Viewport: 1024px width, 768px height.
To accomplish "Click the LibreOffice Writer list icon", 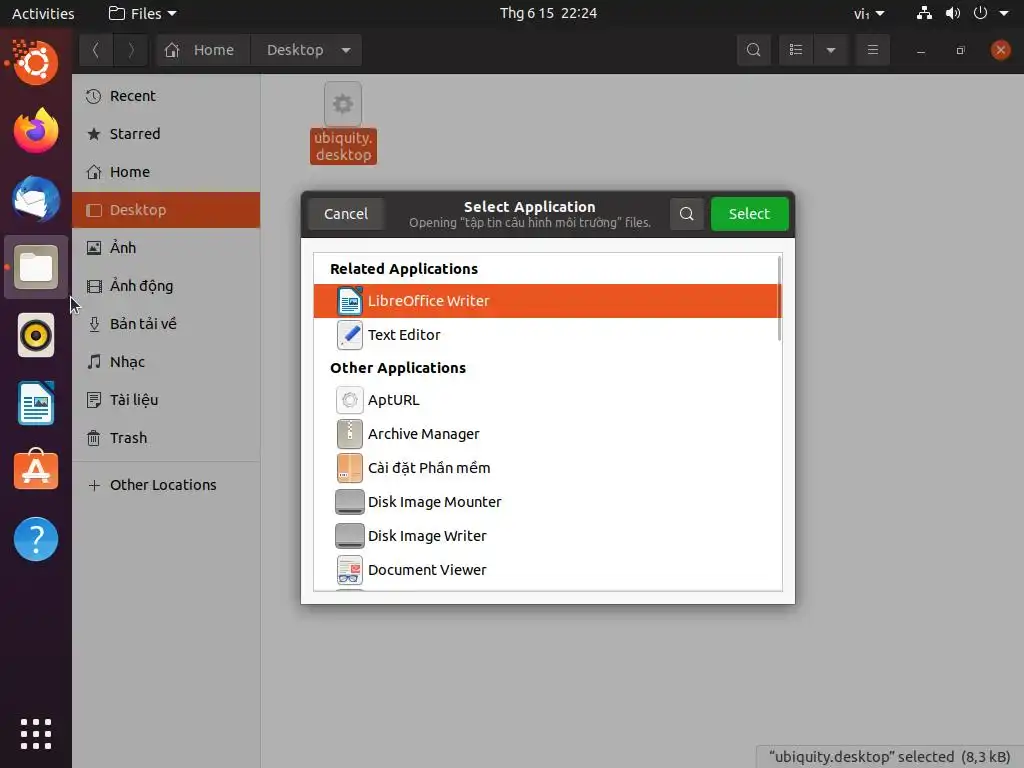I will (349, 301).
